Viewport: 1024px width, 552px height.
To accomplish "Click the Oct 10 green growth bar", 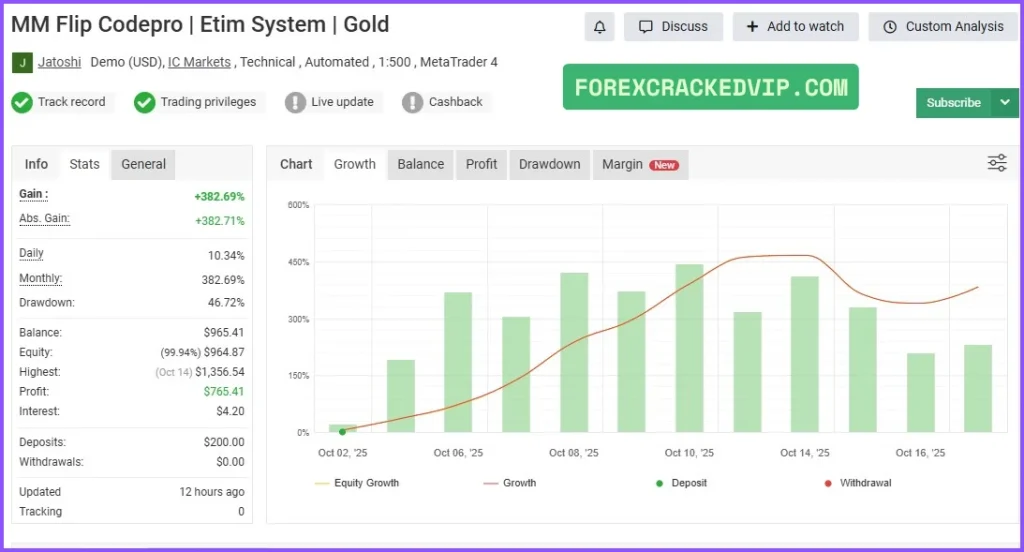I will tap(689, 348).
